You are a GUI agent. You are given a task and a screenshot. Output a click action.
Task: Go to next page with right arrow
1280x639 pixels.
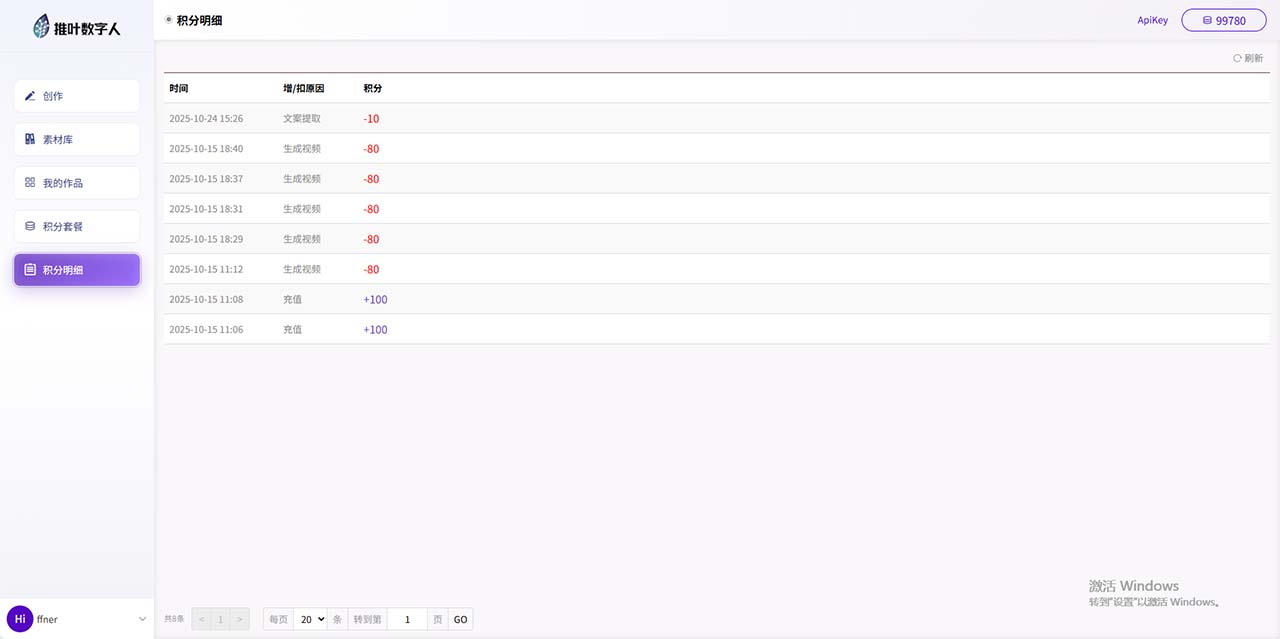coord(239,619)
